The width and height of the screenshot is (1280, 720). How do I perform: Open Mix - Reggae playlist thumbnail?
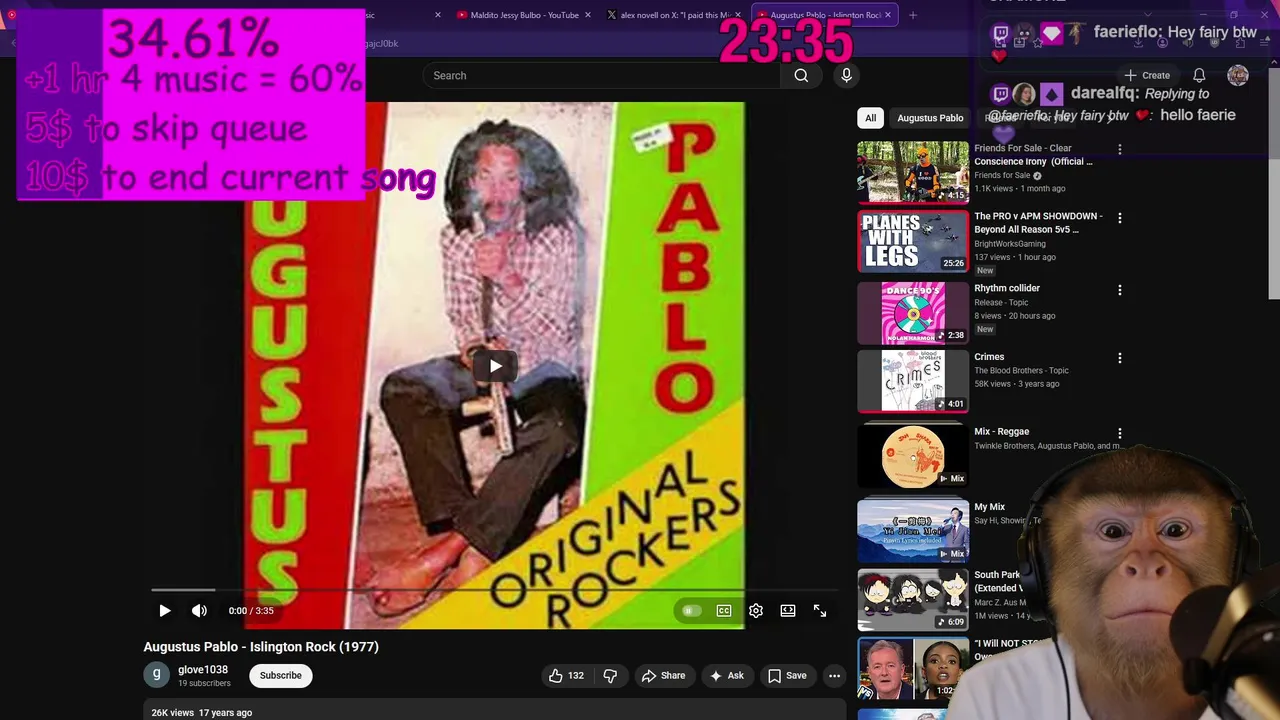tap(913, 456)
